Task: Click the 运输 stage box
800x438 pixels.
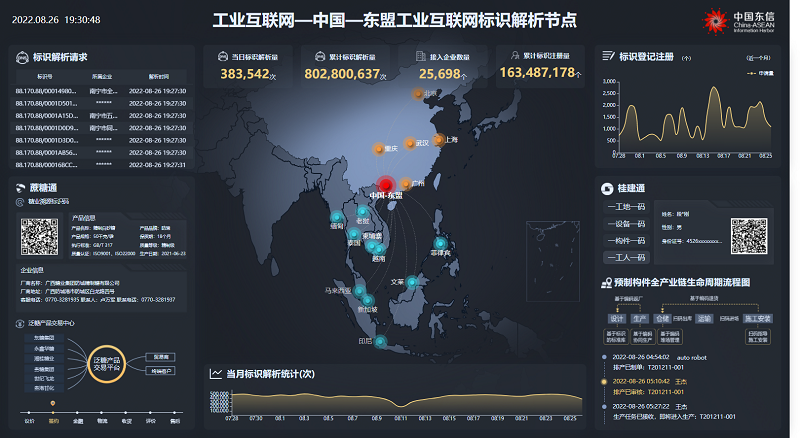Action: pyautogui.click(x=704, y=319)
